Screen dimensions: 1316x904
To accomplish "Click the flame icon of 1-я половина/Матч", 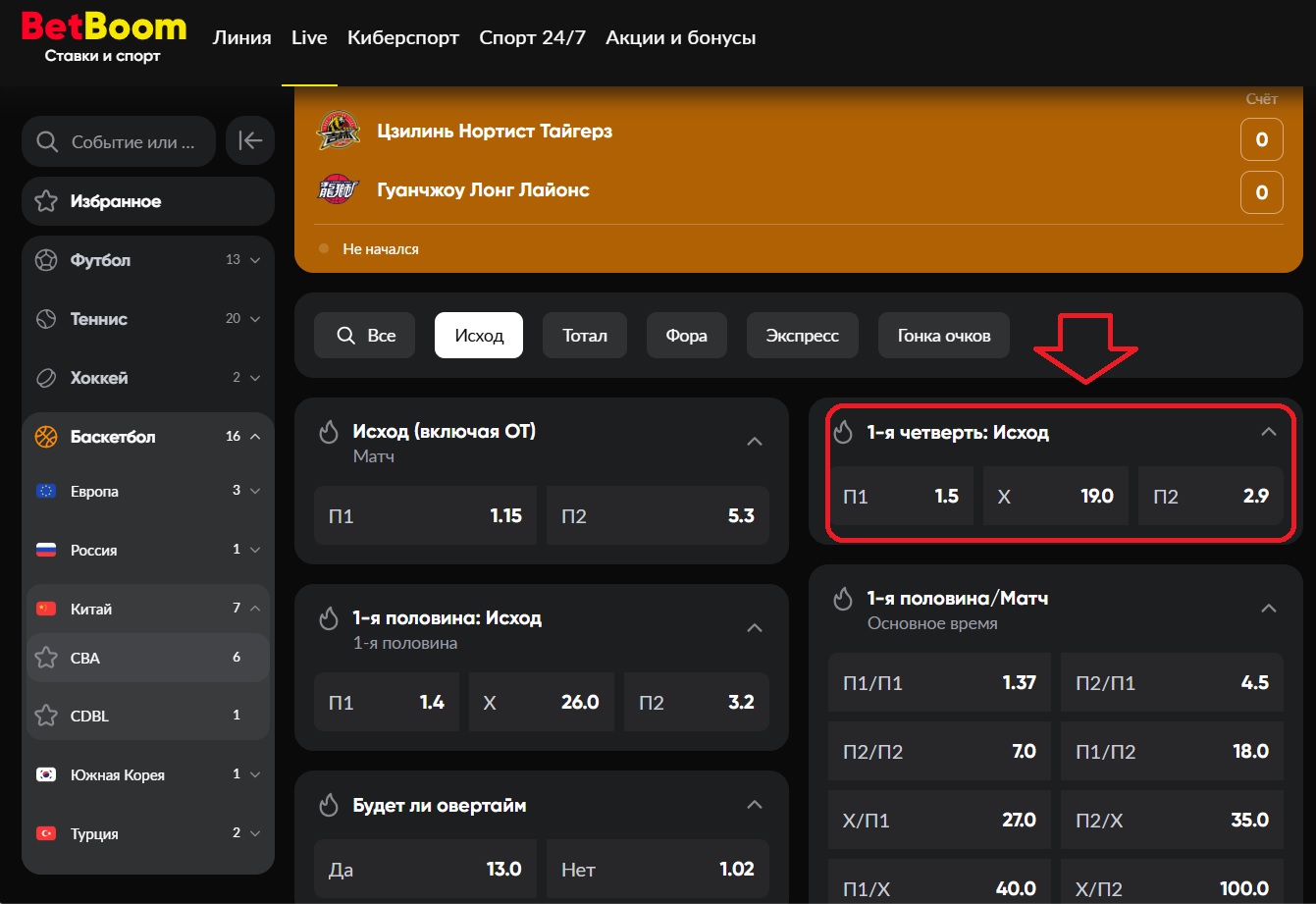I will click(843, 598).
